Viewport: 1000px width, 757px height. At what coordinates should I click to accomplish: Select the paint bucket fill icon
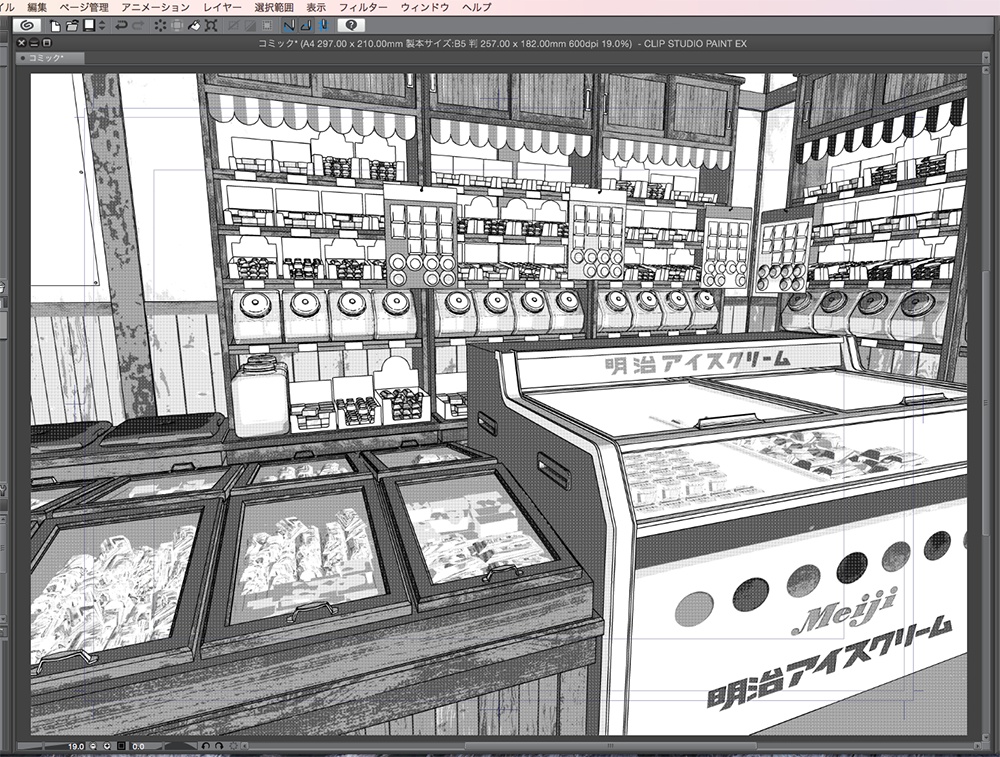(193, 29)
